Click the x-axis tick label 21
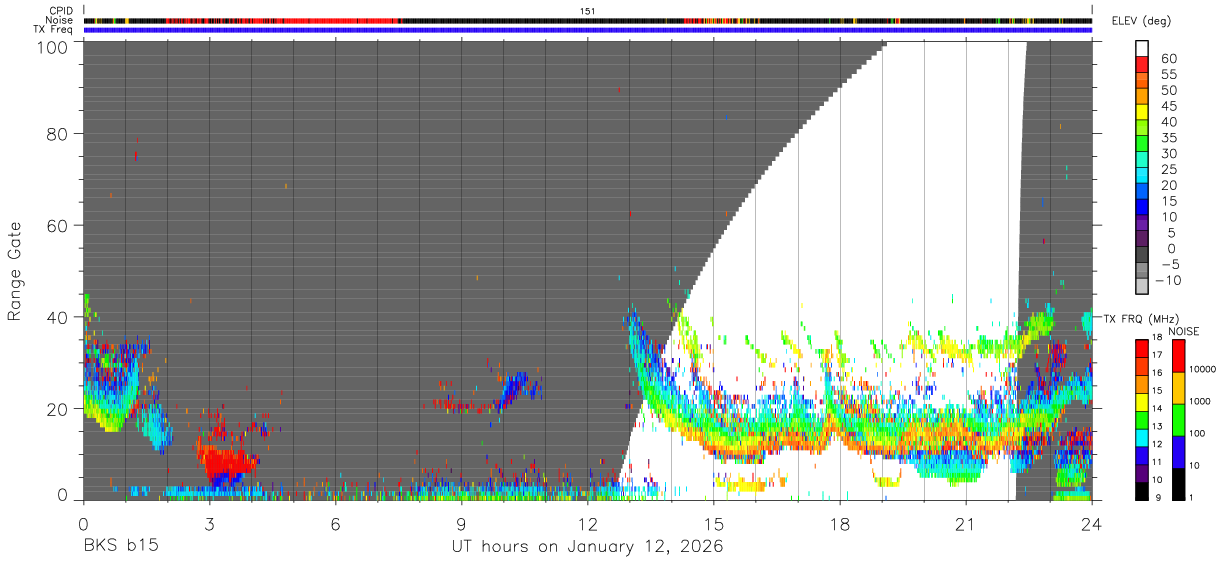This screenshot has width=1228, height=567. tap(966, 524)
